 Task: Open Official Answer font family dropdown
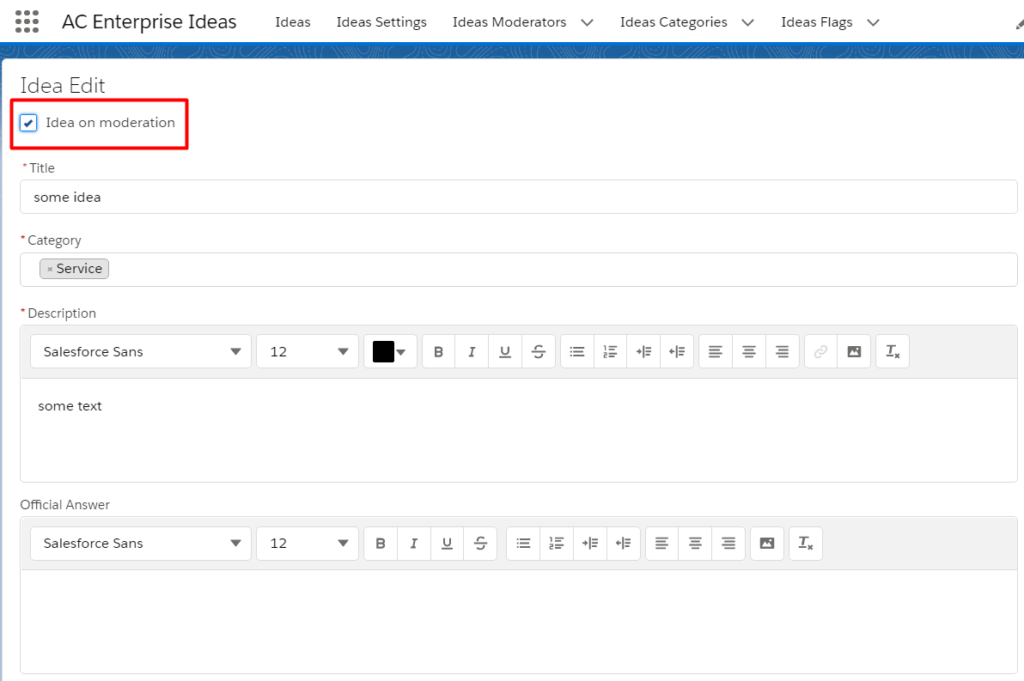[x=140, y=543]
